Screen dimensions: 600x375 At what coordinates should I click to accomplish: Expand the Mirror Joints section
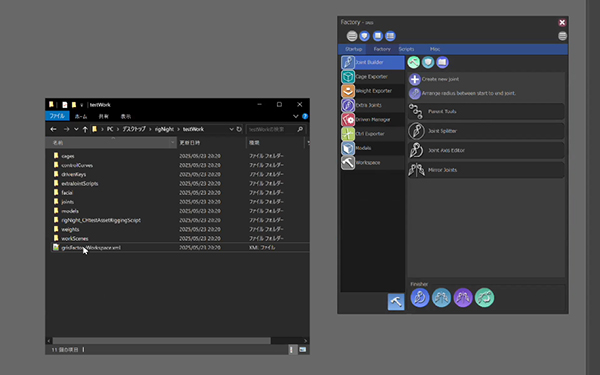486,170
